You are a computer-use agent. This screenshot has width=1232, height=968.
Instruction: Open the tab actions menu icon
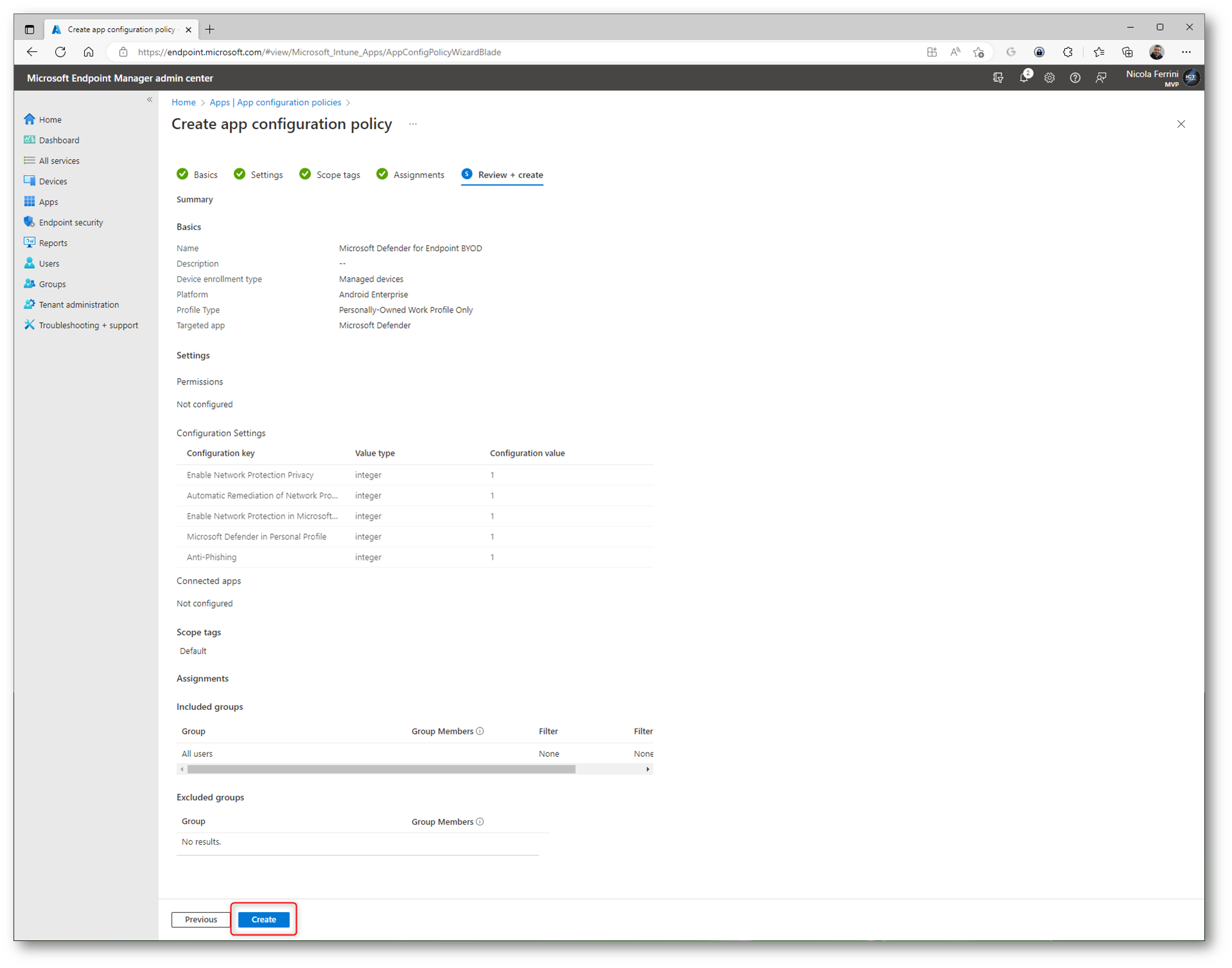coord(30,29)
